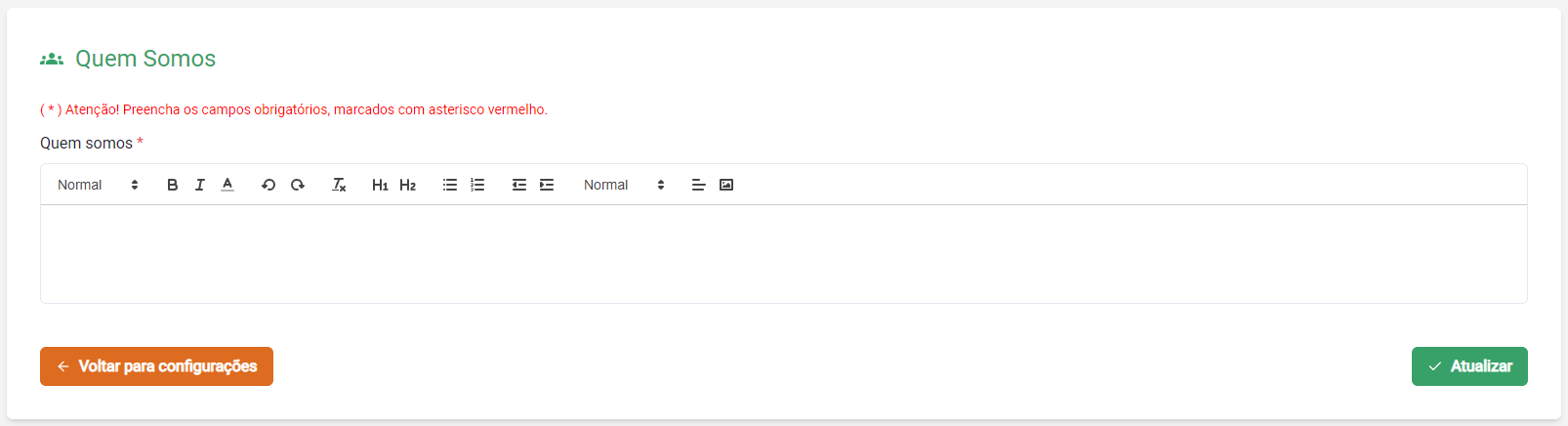This screenshot has width=1568, height=426.
Task: Apply Heading 2 style
Action: (408, 185)
